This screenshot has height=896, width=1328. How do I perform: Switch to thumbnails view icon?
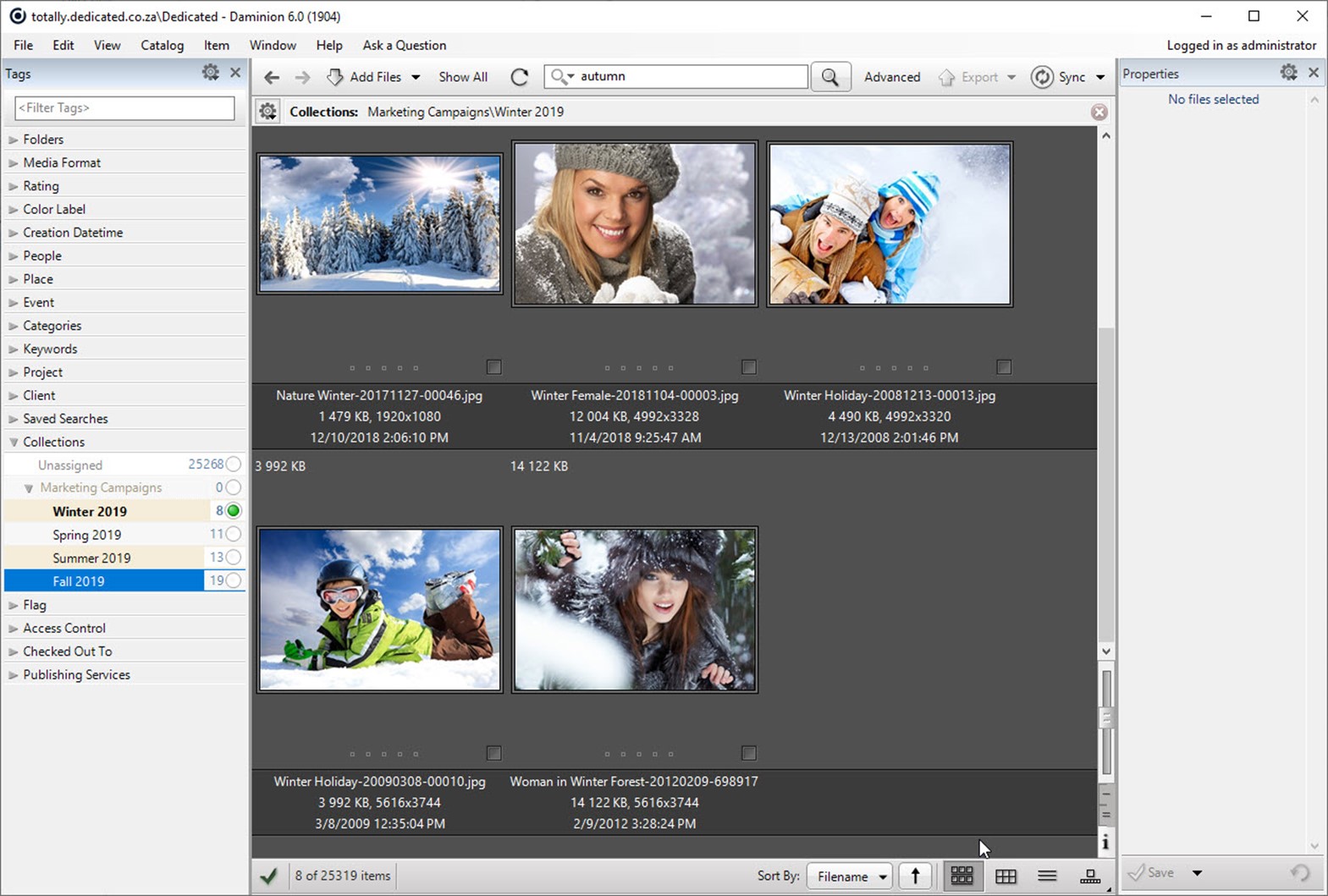coord(962,876)
